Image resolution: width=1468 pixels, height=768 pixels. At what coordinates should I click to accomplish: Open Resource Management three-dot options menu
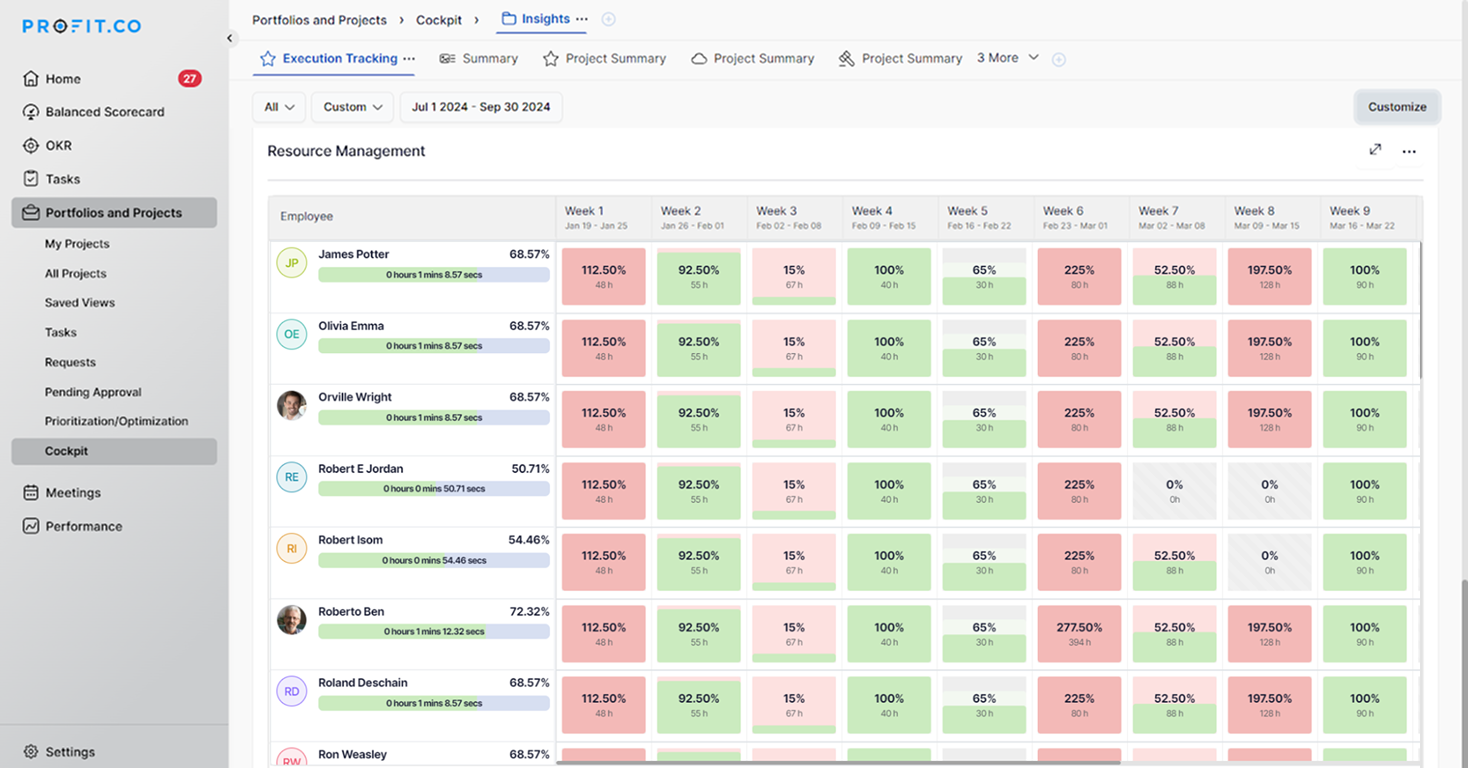click(1409, 152)
